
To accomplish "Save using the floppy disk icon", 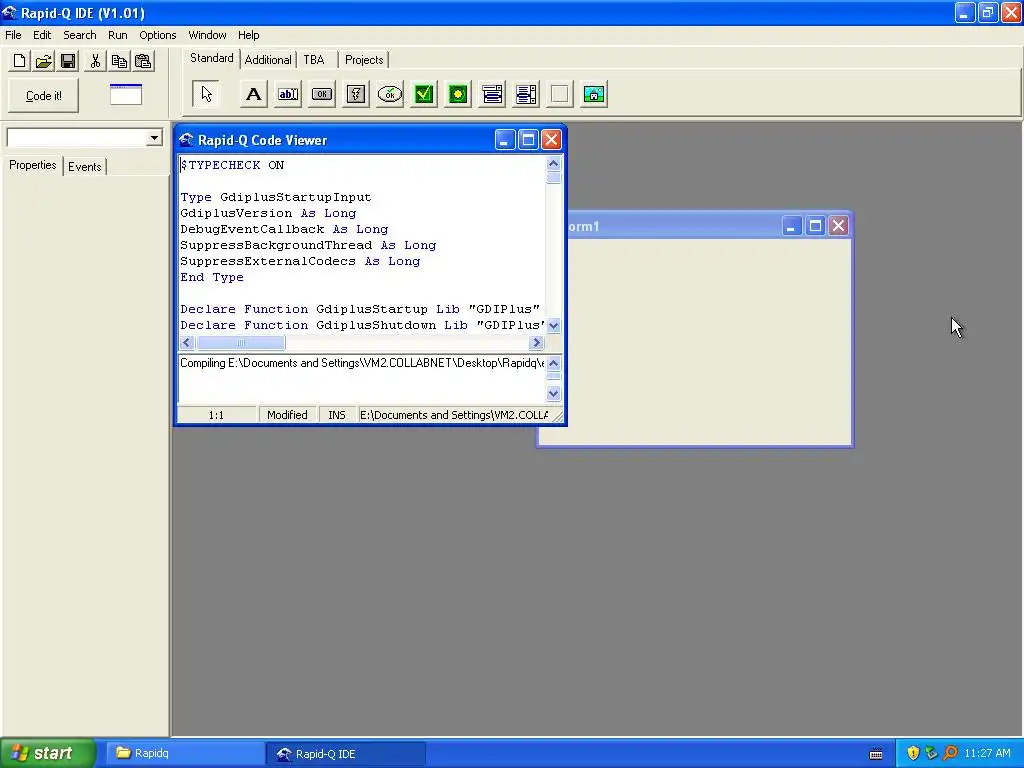I will pyautogui.click(x=67, y=61).
